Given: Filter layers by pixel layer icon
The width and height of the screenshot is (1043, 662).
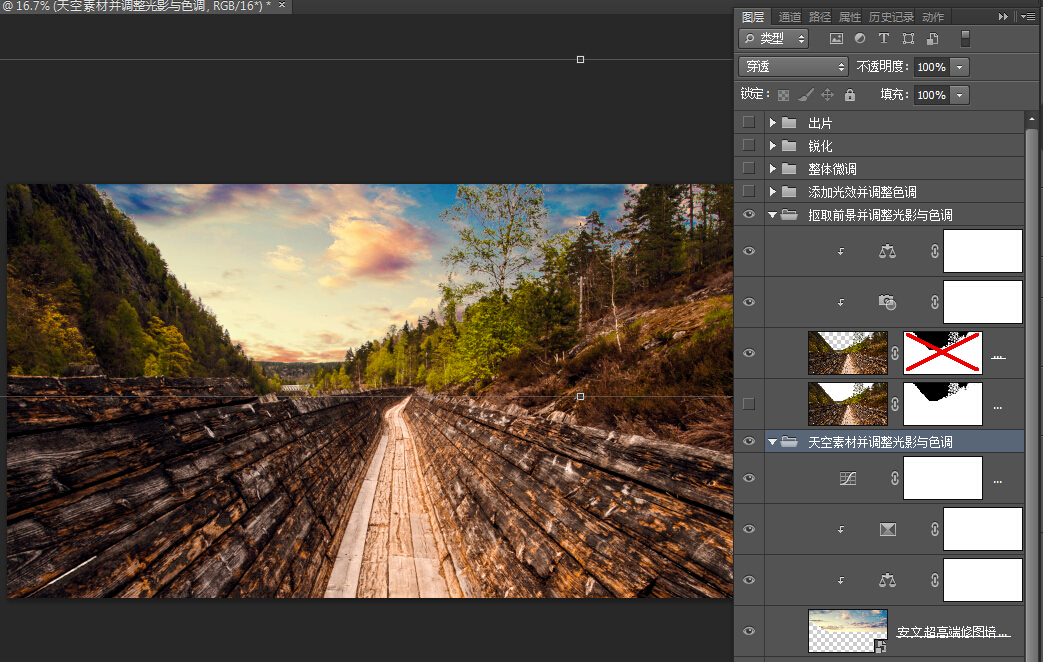Looking at the screenshot, I should tap(836, 39).
